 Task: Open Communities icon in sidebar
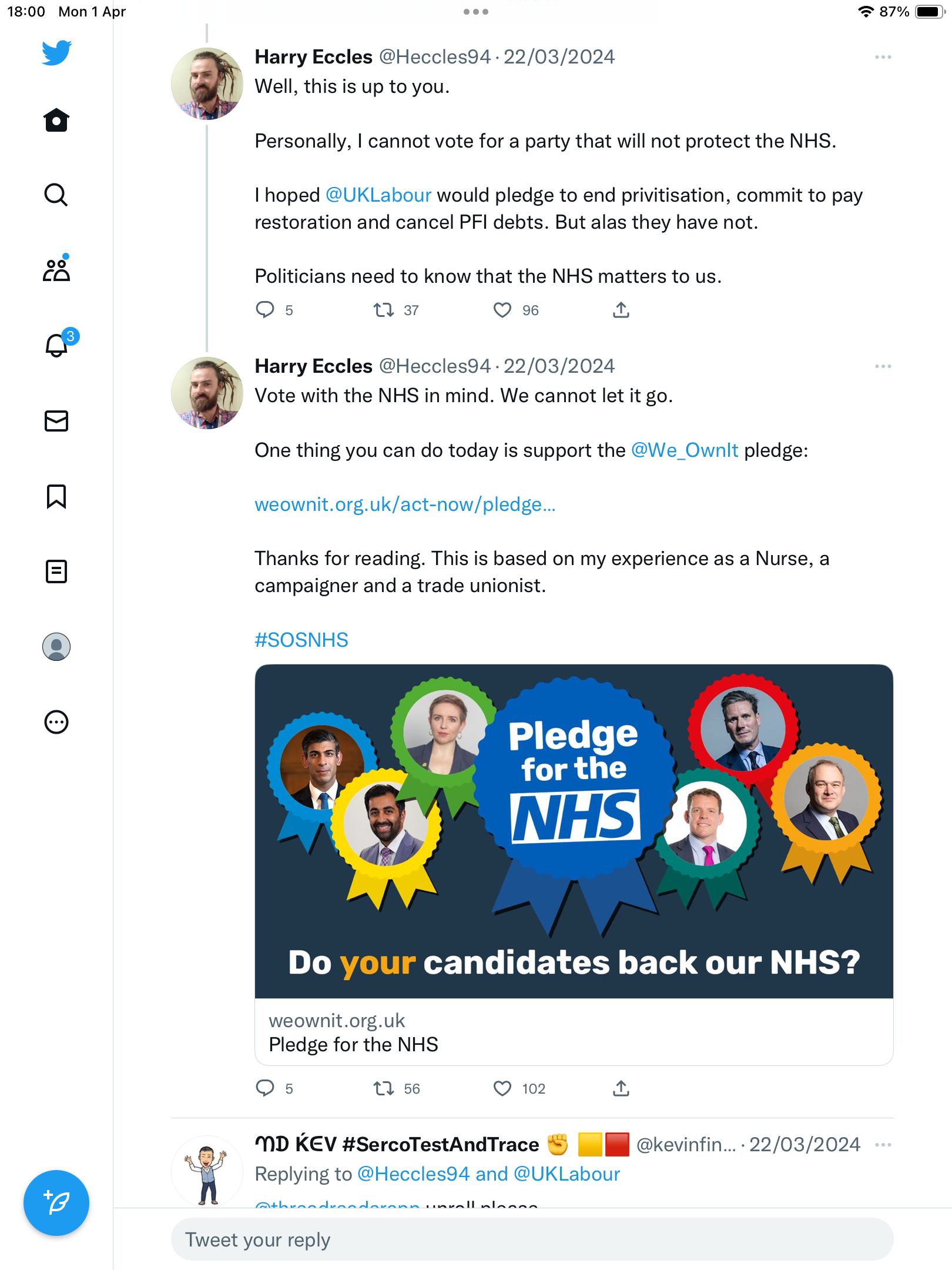56,269
